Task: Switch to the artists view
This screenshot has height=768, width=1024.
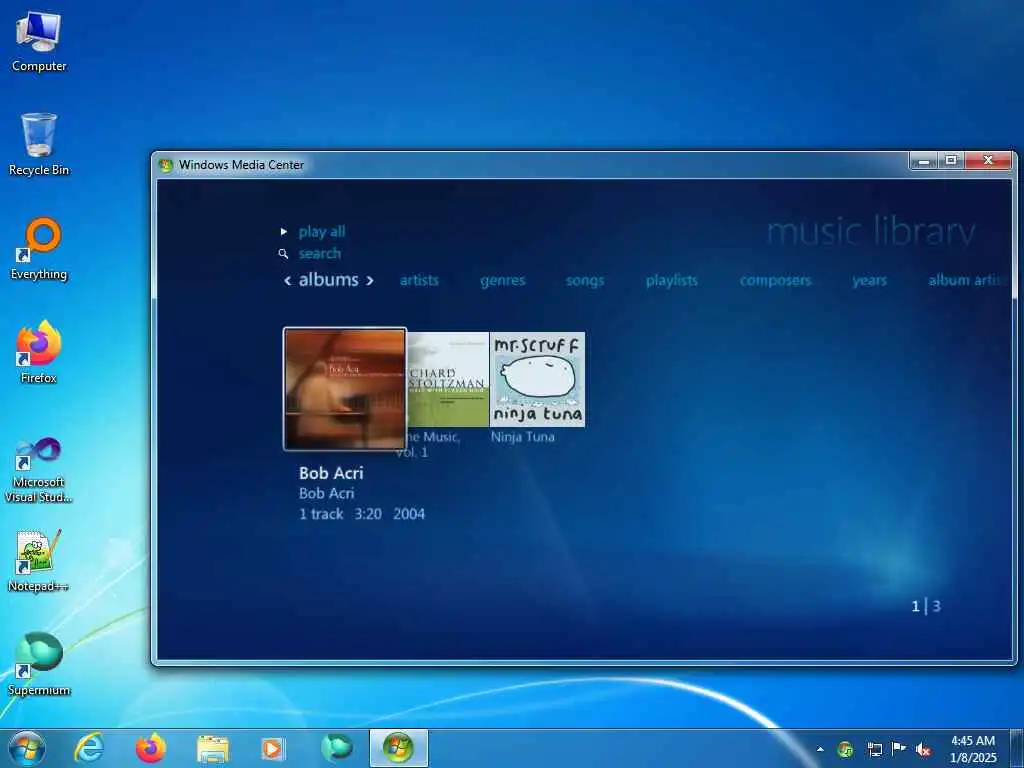Action: (419, 280)
